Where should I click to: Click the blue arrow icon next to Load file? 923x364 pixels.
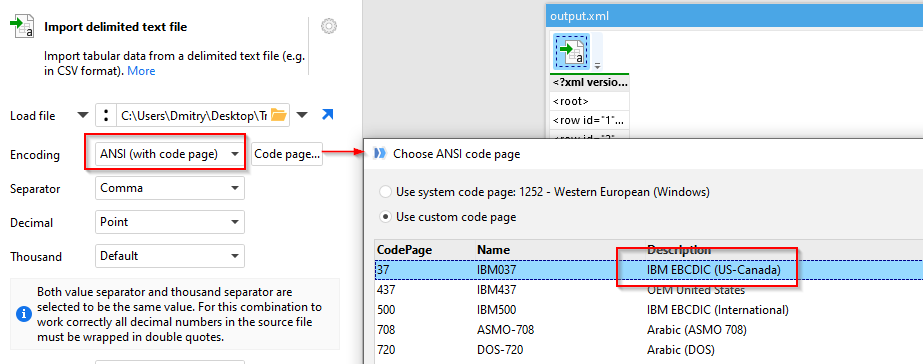click(327, 115)
